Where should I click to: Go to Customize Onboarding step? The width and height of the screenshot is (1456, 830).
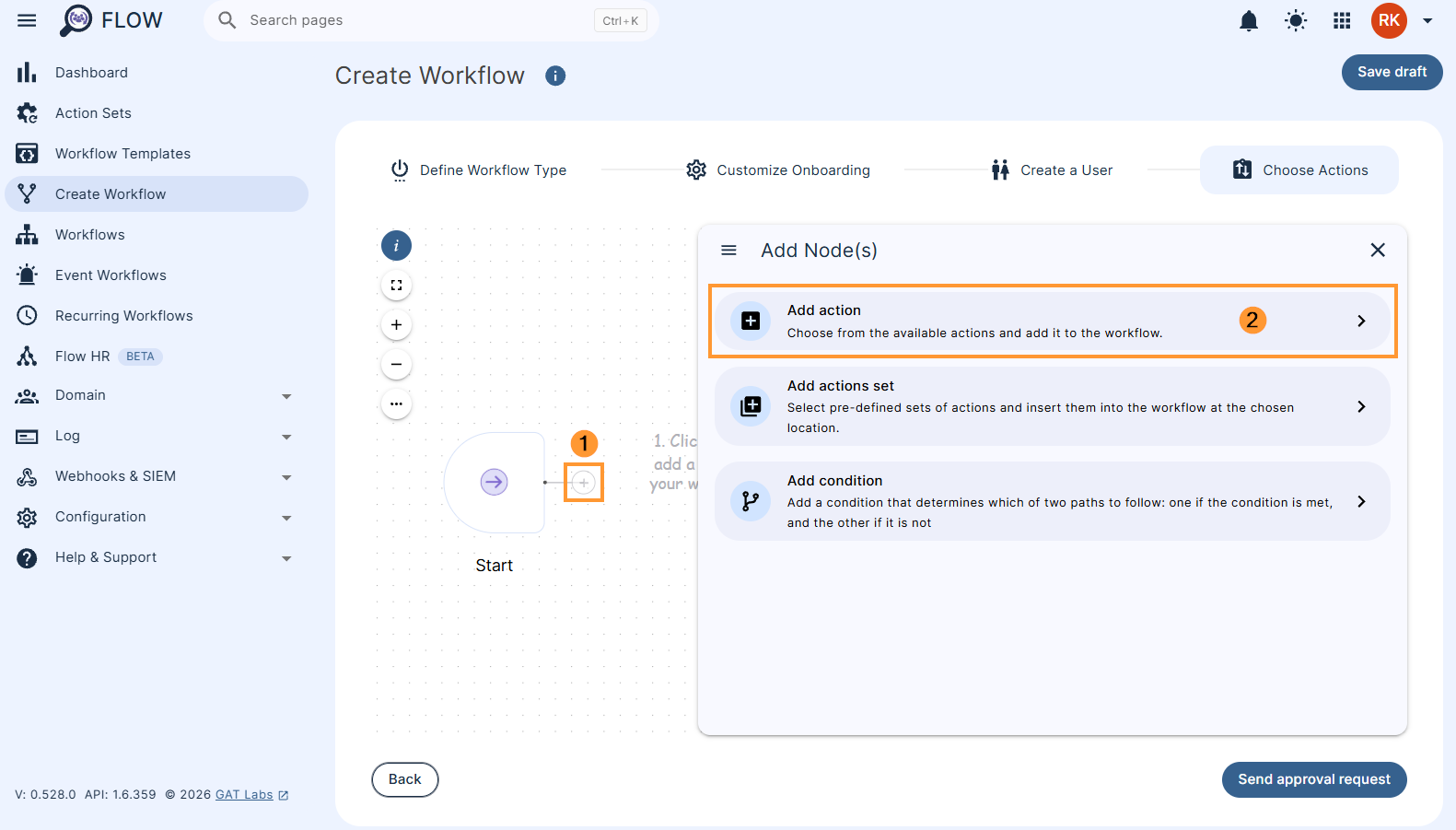778,170
